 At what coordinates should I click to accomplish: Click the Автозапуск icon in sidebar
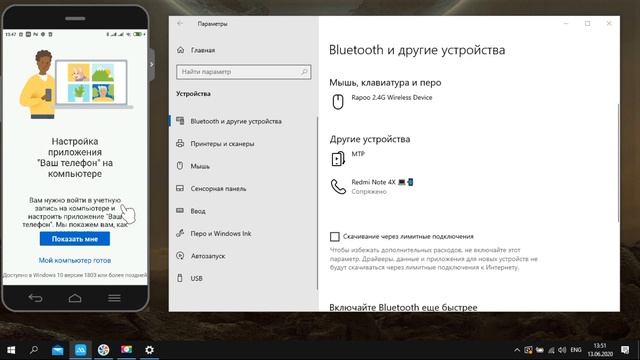[x=180, y=256]
